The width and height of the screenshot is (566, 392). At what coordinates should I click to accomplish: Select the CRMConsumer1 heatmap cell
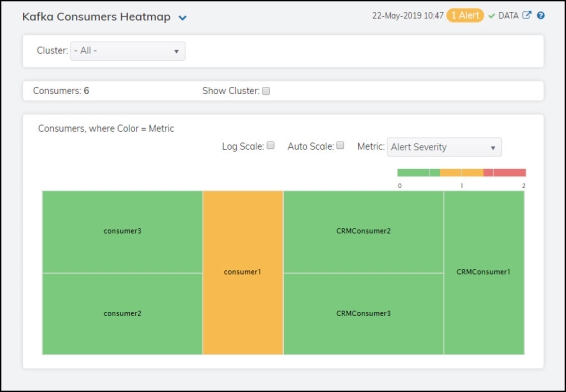click(x=484, y=273)
